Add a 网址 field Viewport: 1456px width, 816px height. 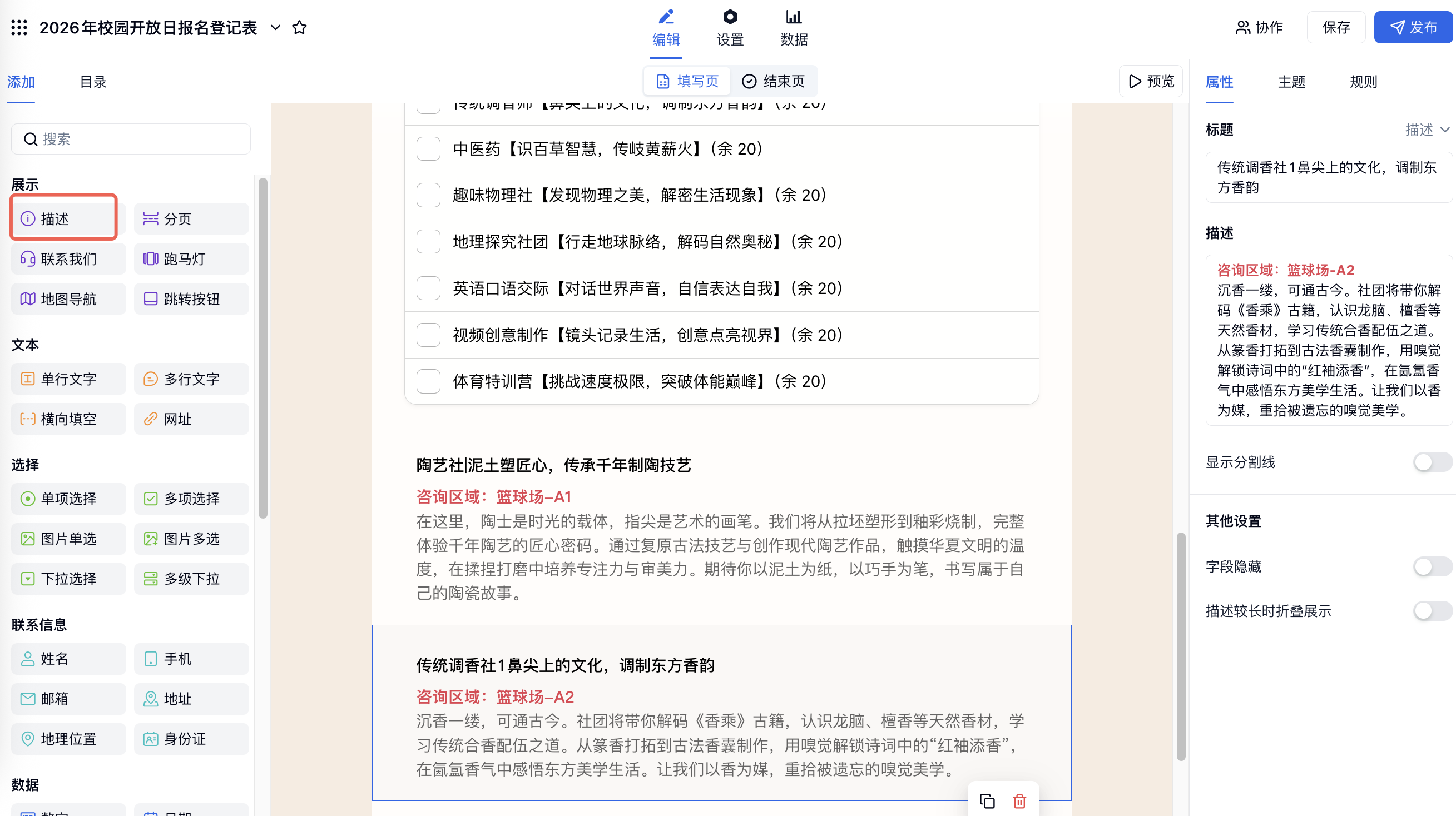coord(191,419)
